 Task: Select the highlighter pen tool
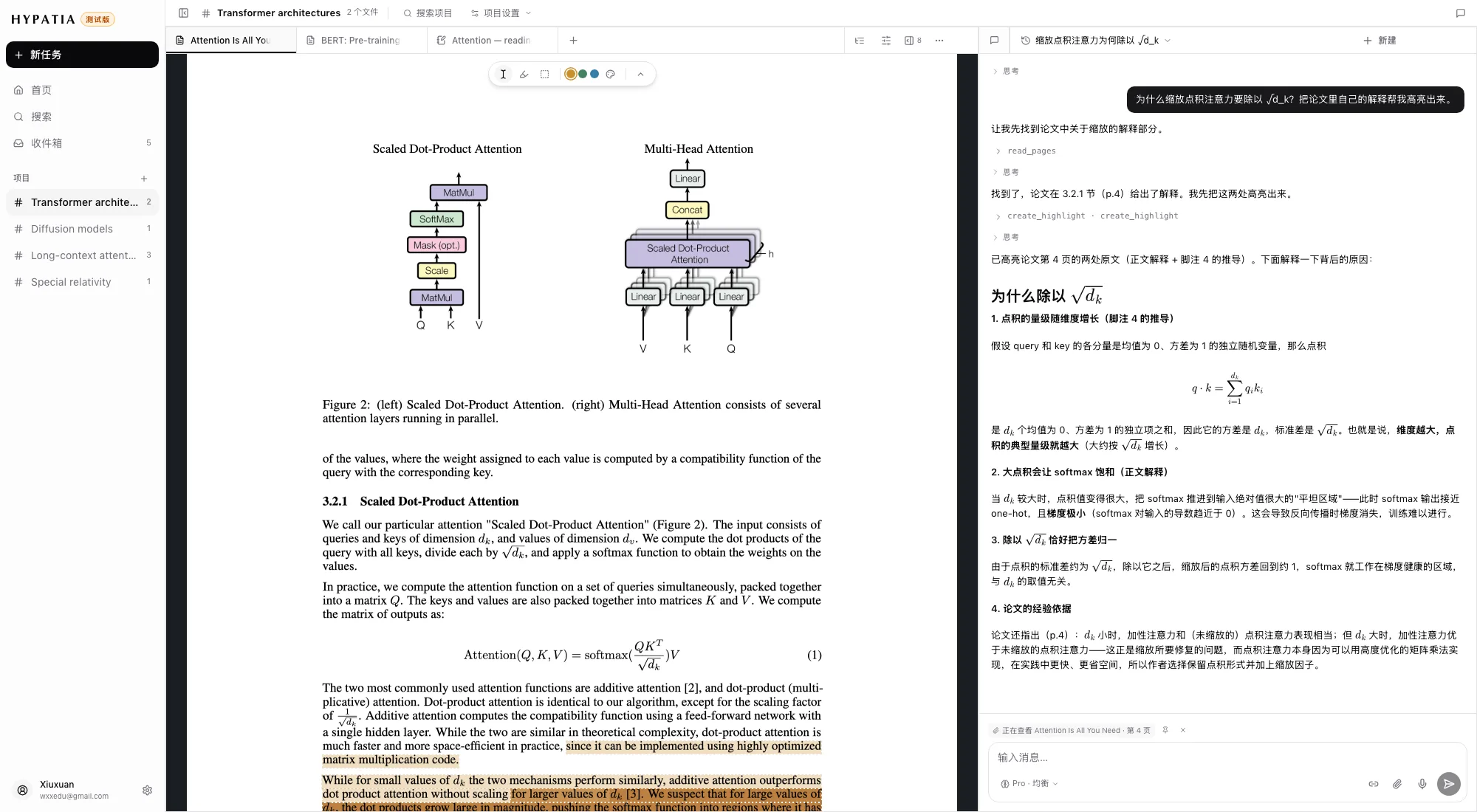coord(524,74)
